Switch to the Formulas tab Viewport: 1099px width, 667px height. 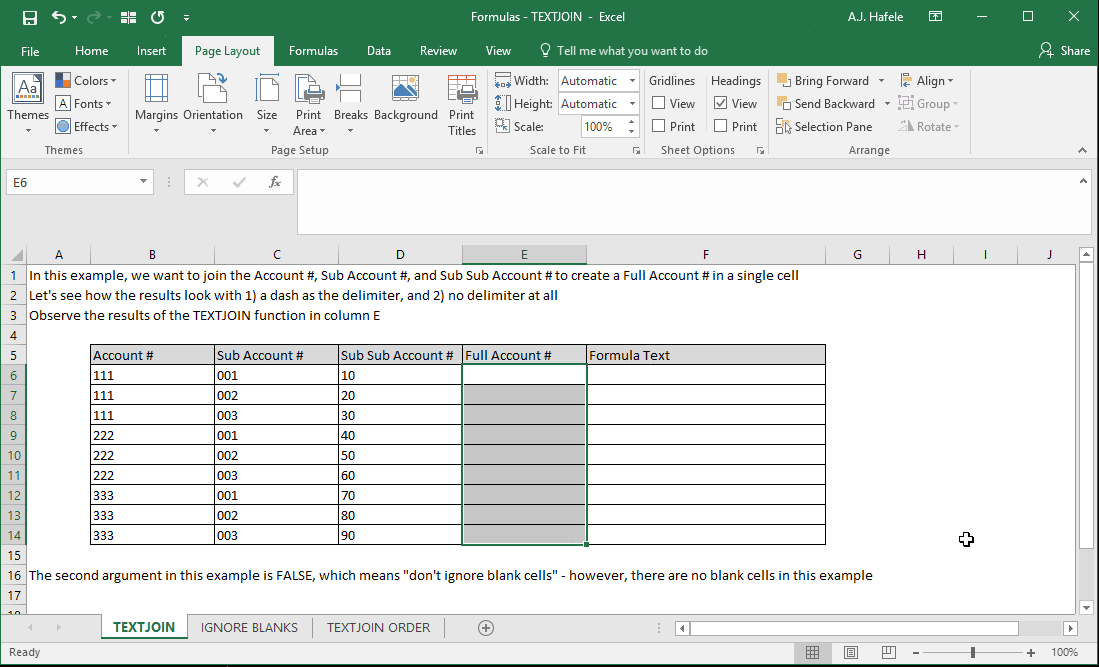click(313, 51)
